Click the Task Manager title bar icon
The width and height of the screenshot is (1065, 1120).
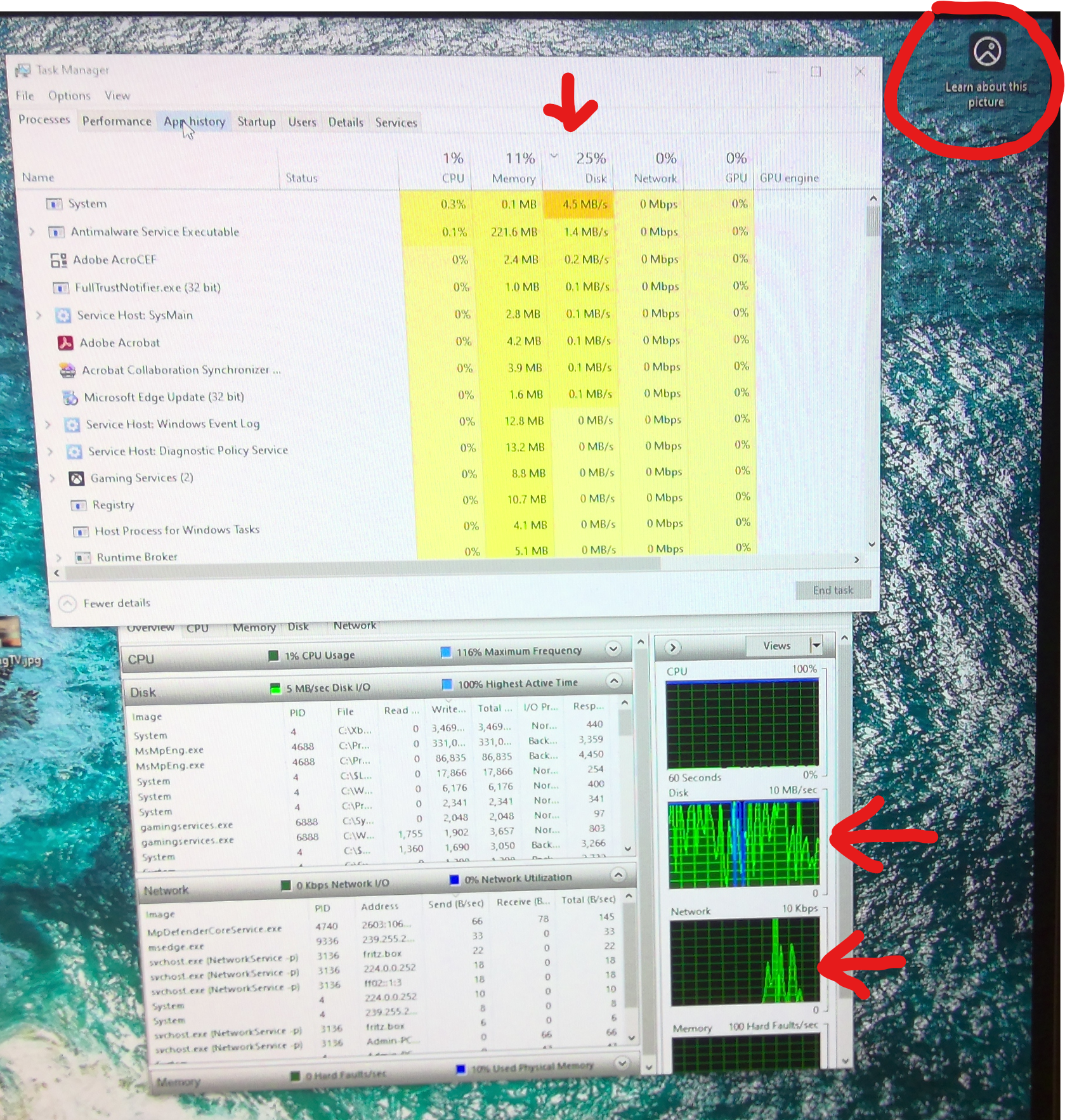(x=23, y=70)
